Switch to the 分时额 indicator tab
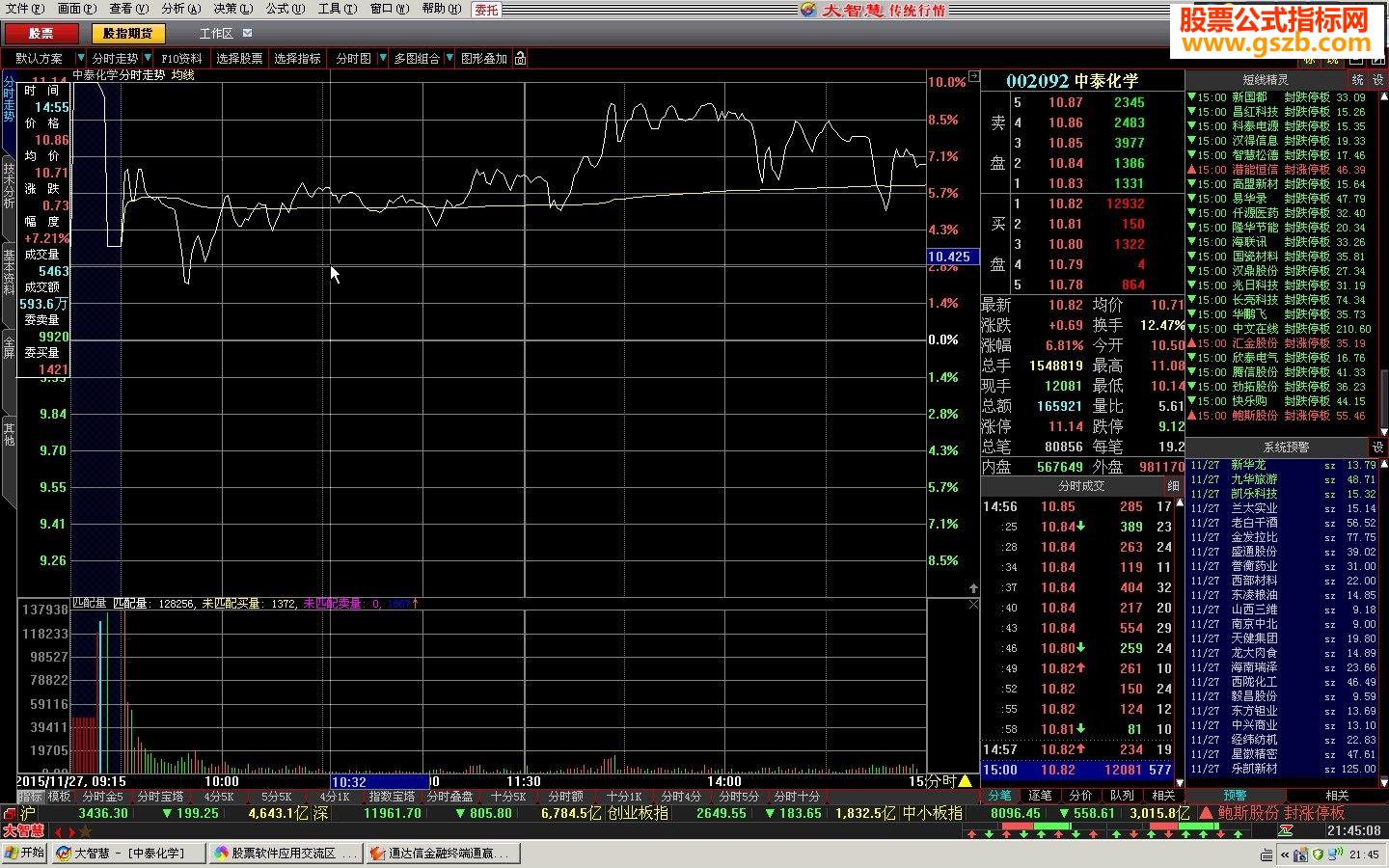This screenshot has width=1389, height=868. pyautogui.click(x=565, y=797)
